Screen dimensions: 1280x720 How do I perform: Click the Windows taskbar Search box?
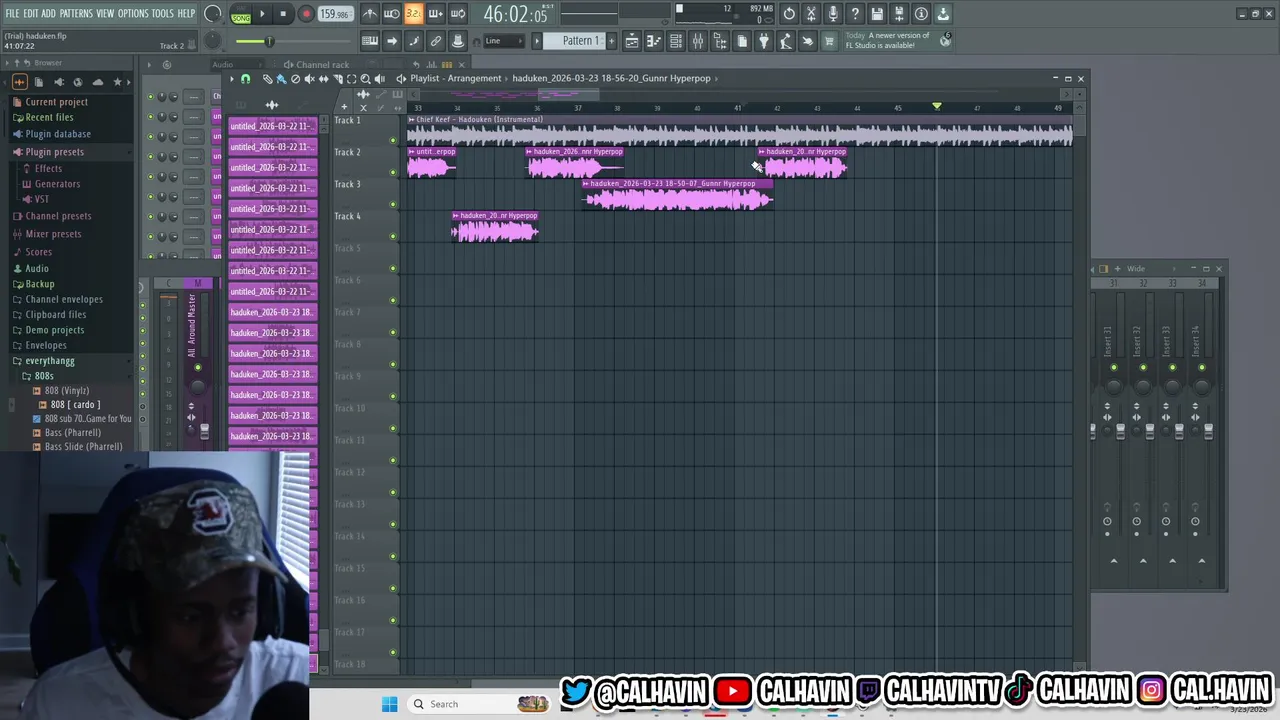pos(480,704)
